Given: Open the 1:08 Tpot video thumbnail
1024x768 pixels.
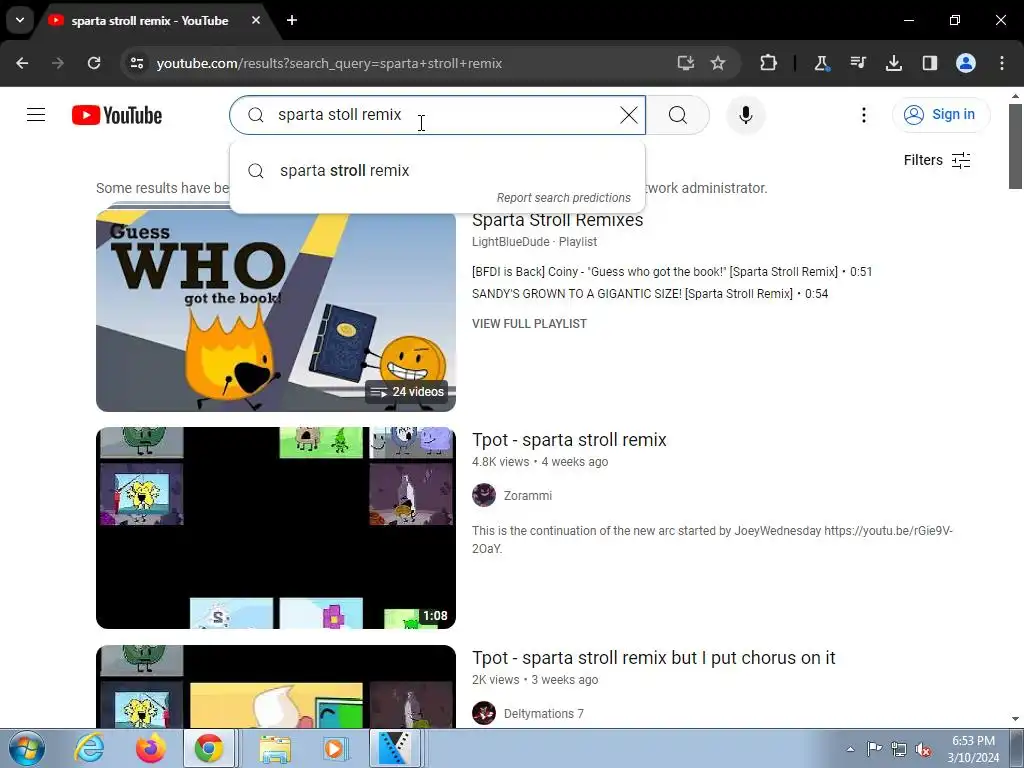Looking at the screenshot, I should pos(276,528).
